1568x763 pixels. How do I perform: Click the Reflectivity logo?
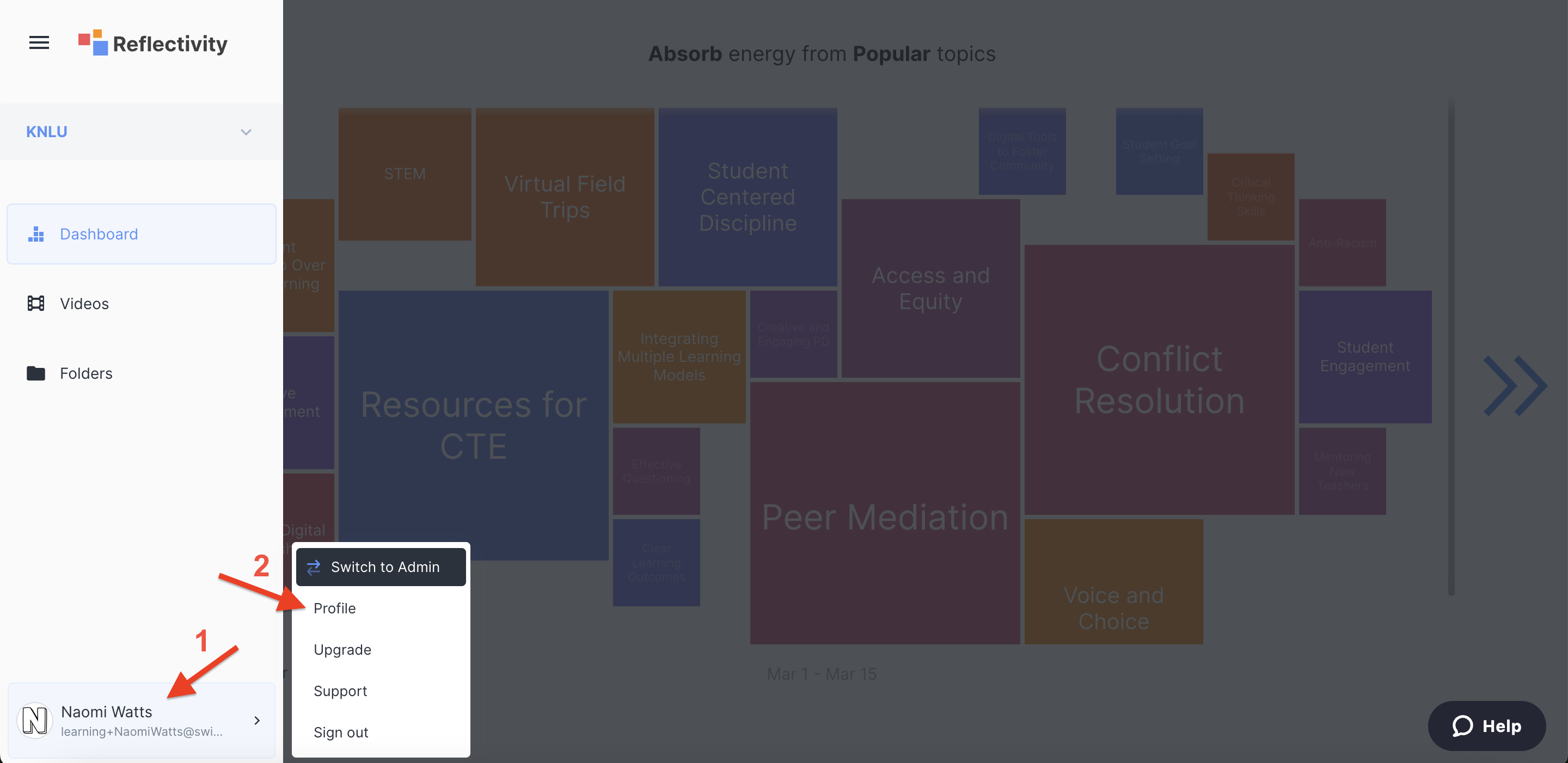point(153,43)
